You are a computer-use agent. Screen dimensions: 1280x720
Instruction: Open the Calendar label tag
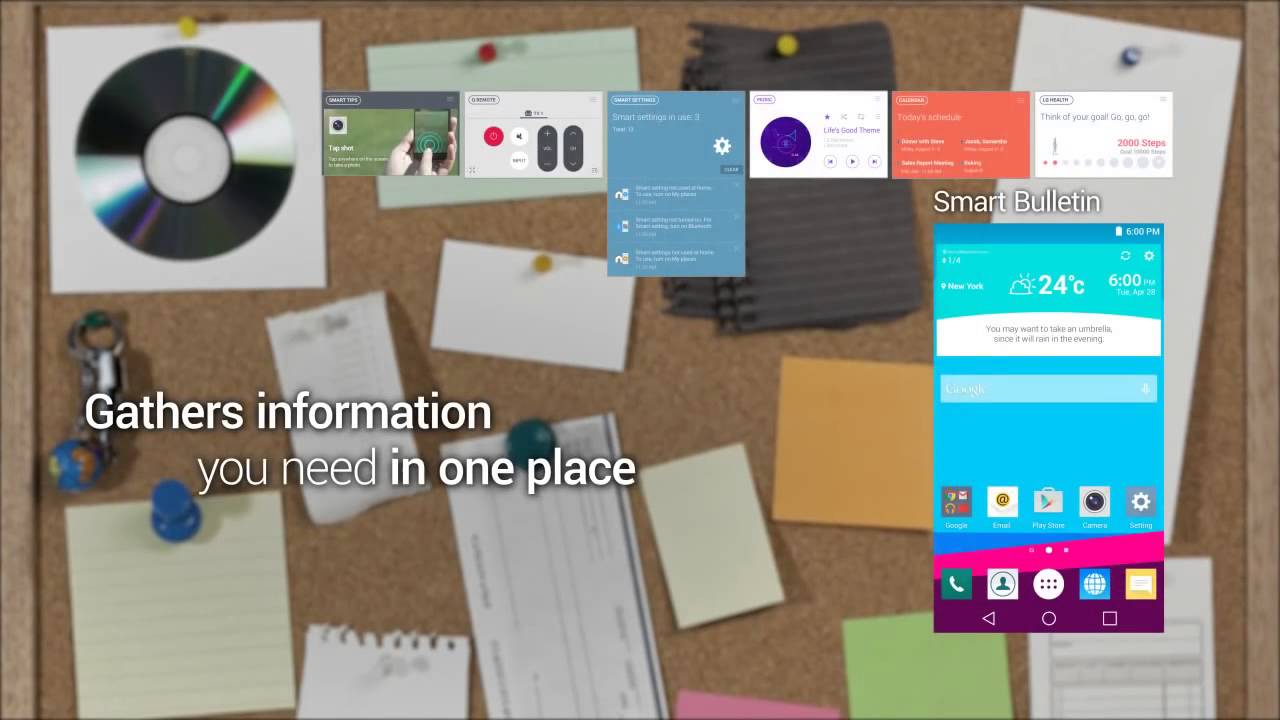pos(912,100)
